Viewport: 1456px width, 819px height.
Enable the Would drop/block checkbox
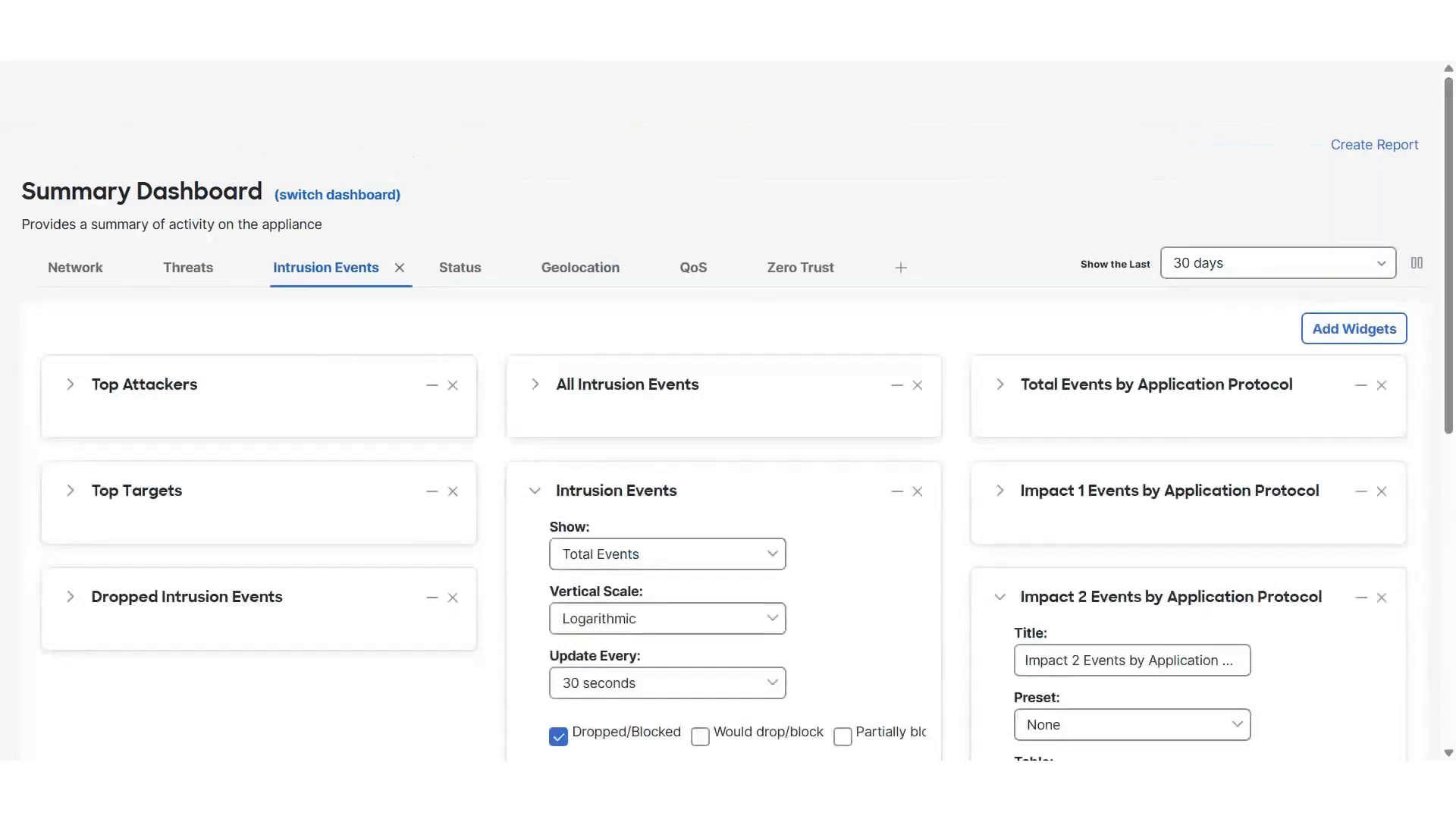point(700,736)
